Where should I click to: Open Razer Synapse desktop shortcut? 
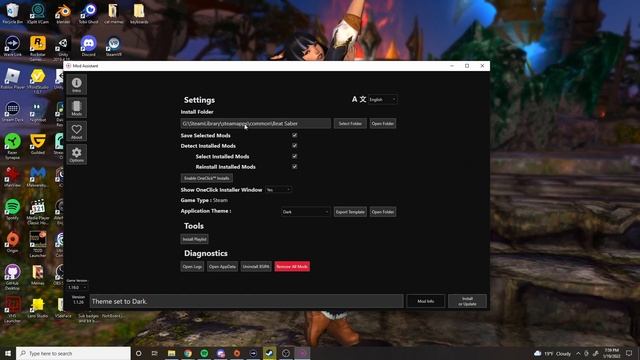(x=12, y=146)
